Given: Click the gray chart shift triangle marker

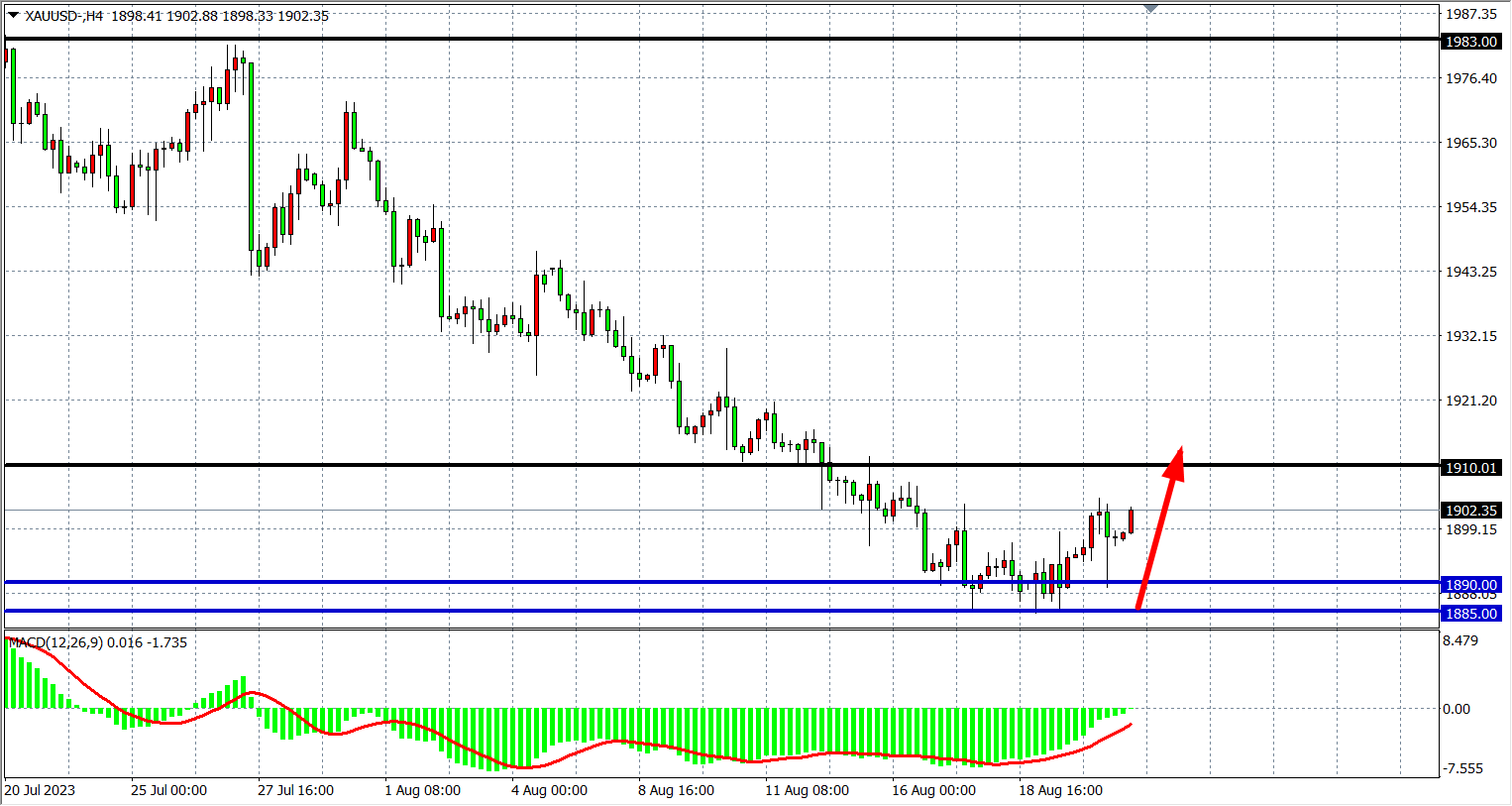Looking at the screenshot, I should click(x=1150, y=9).
